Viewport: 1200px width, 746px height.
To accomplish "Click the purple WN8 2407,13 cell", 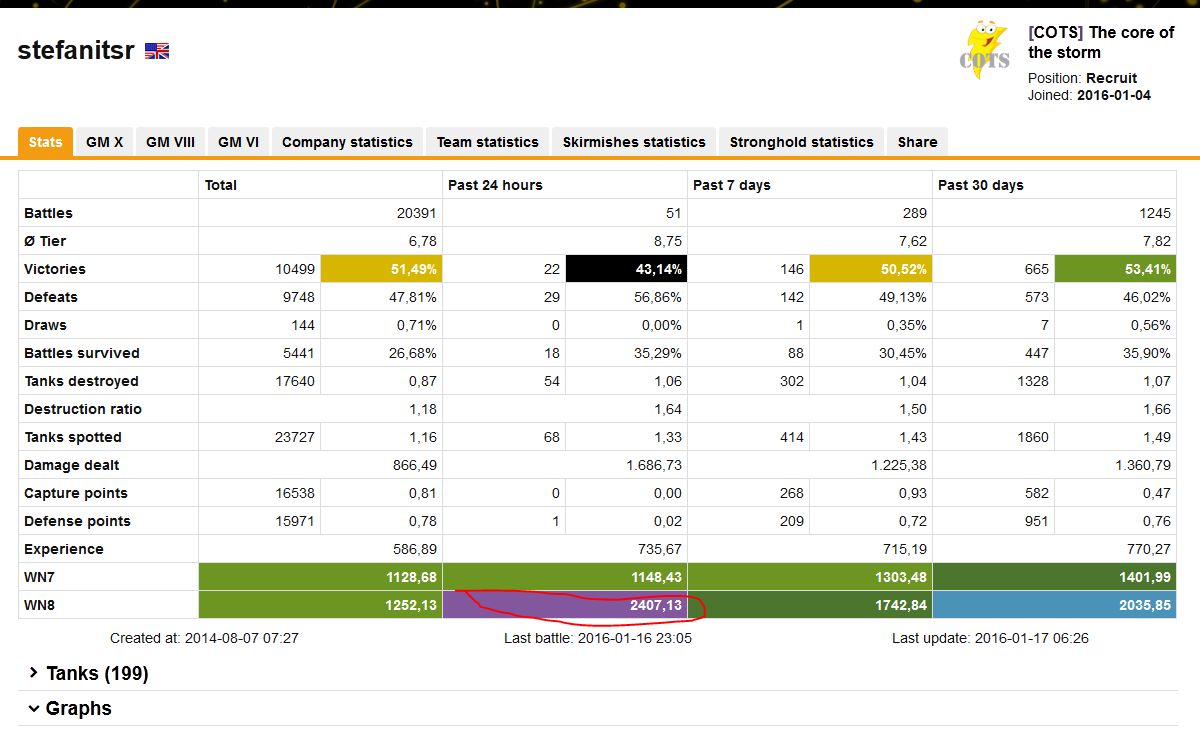I will [x=565, y=605].
